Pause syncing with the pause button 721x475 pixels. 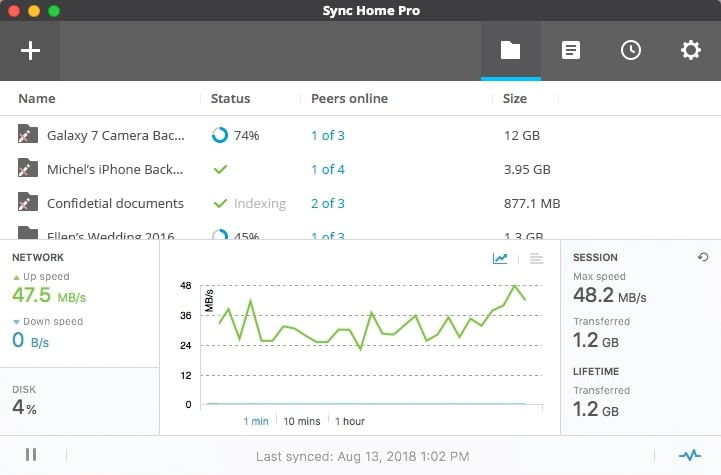pos(31,455)
